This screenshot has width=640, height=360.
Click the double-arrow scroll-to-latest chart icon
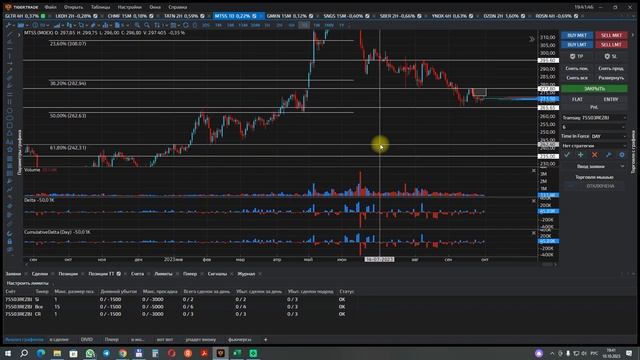[531, 39]
